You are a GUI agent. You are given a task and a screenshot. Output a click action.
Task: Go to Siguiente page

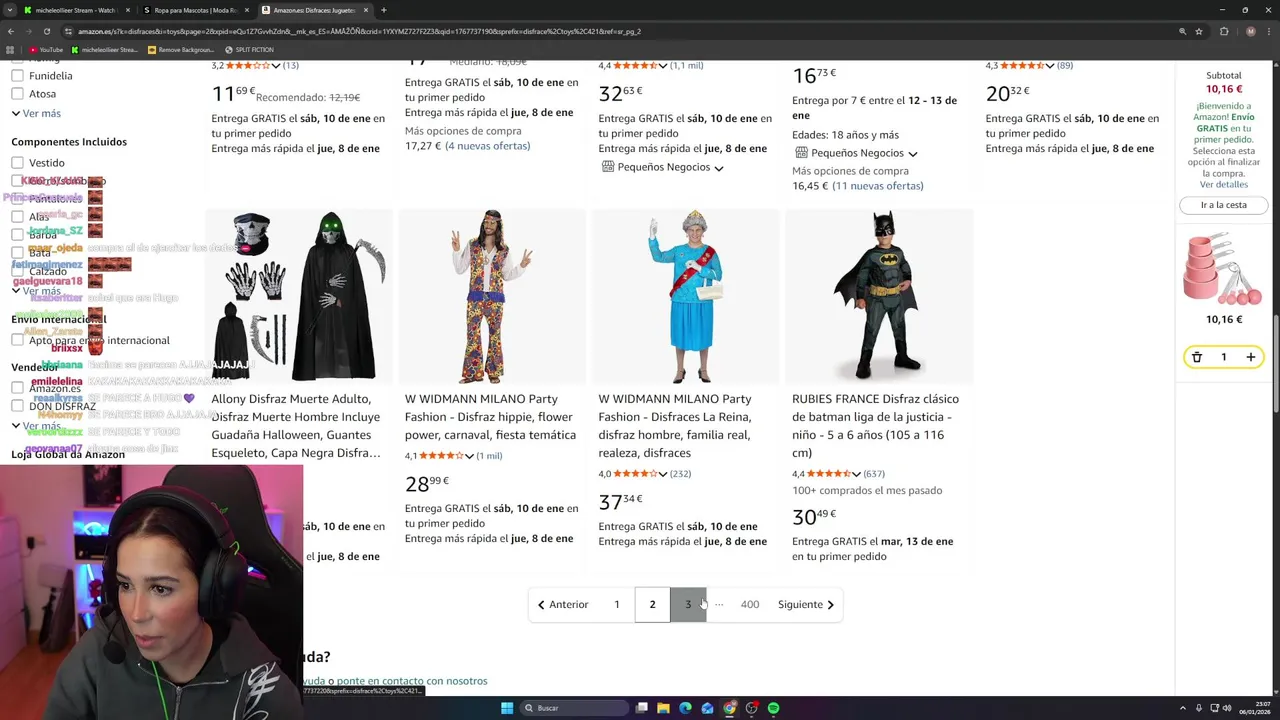(806, 604)
